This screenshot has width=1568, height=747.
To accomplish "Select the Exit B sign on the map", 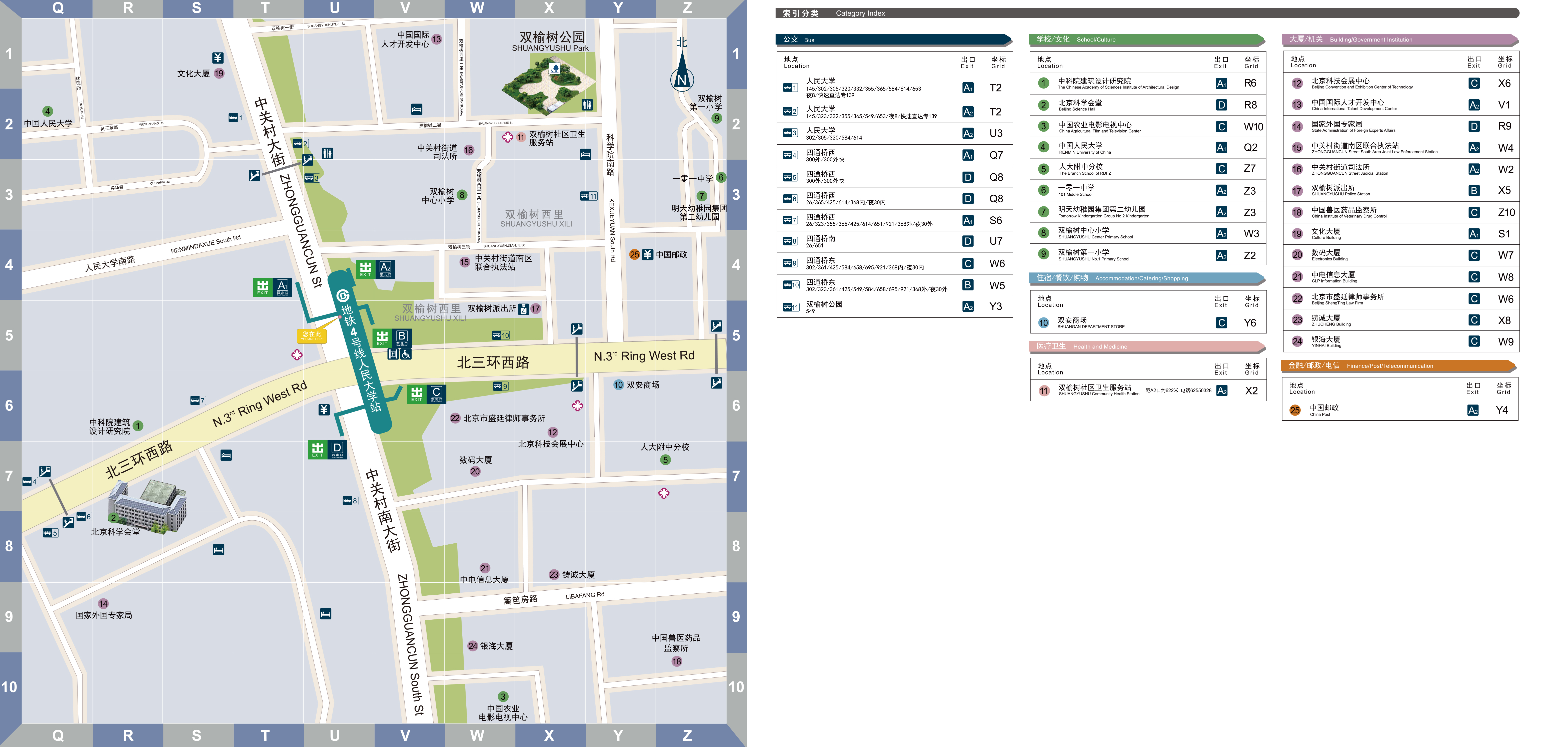I will click(392, 338).
